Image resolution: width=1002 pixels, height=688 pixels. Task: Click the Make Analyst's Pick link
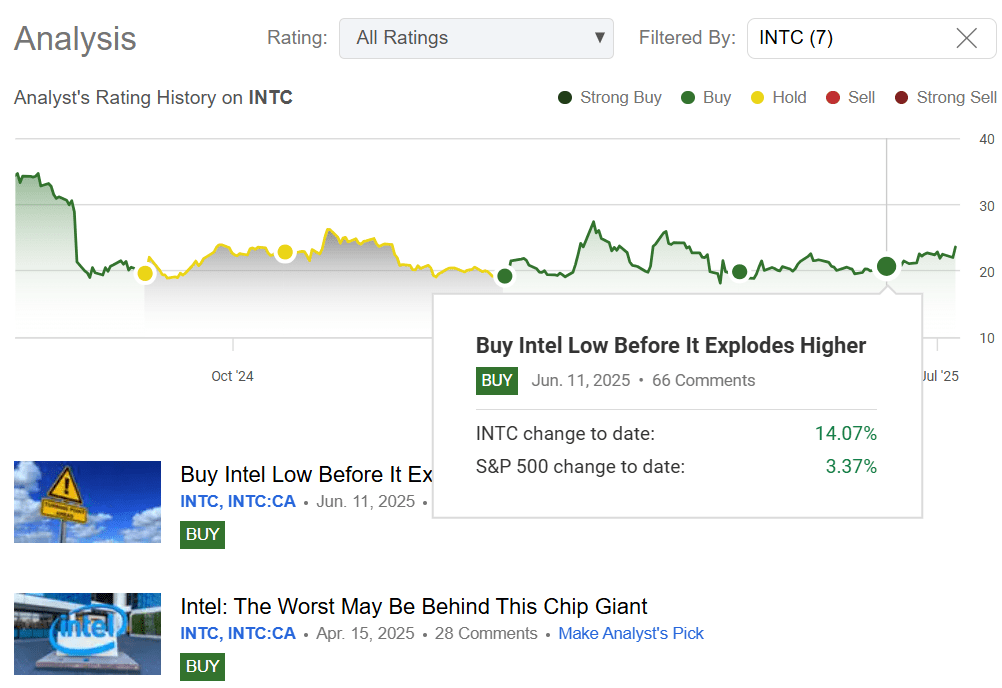click(x=631, y=633)
